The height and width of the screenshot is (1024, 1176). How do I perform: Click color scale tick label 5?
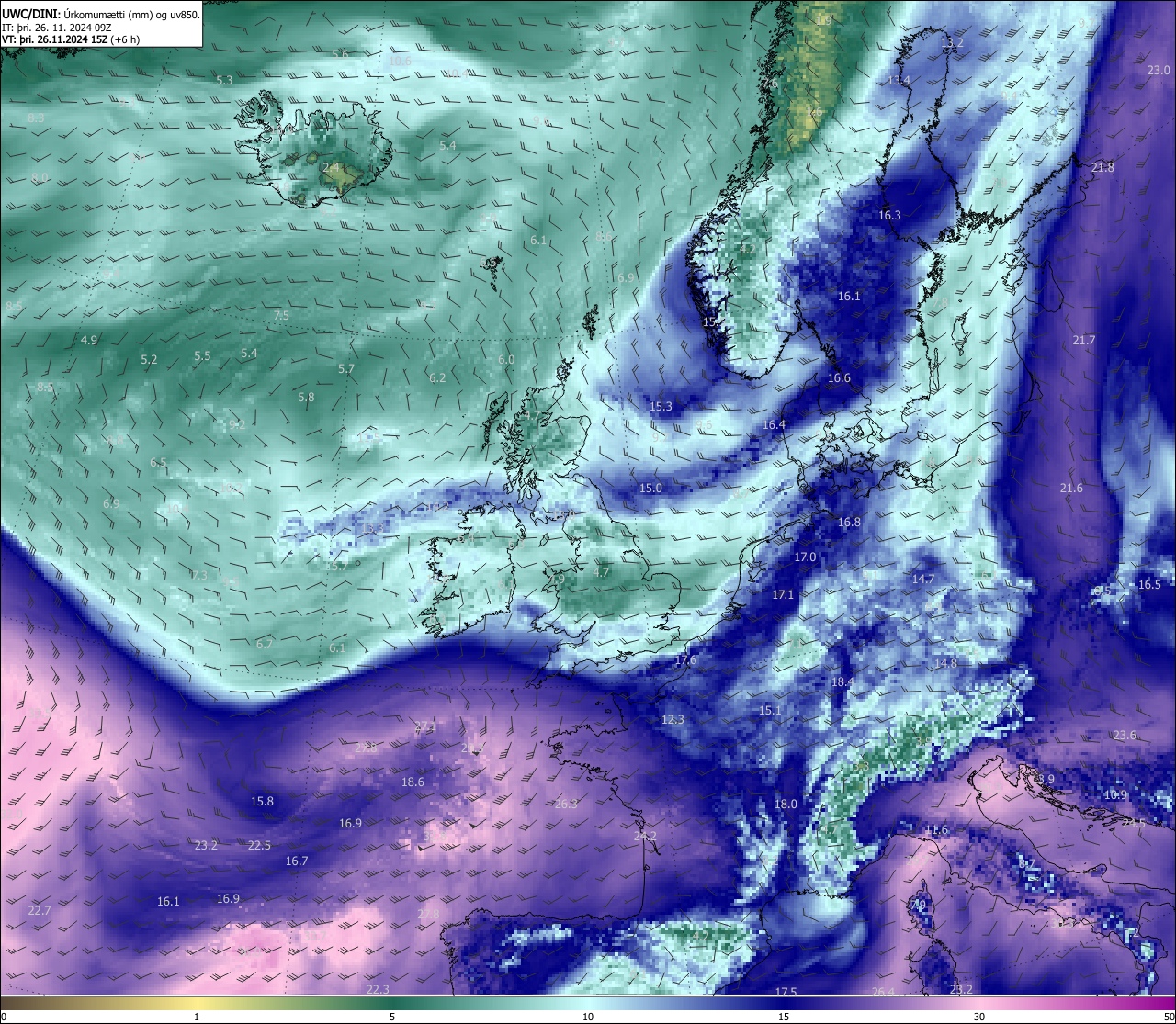tap(392, 1017)
